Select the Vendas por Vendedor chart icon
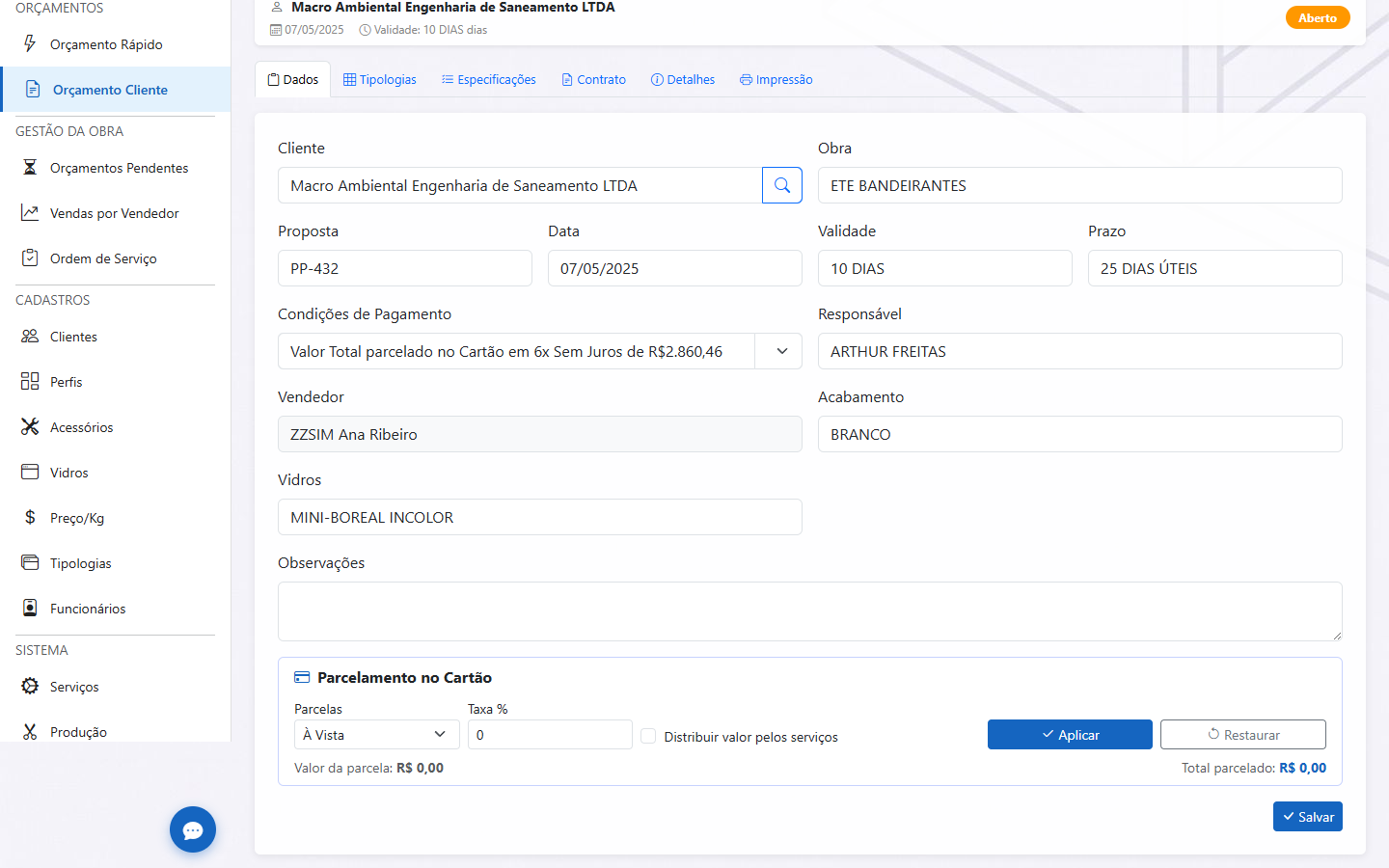The width and height of the screenshot is (1389, 868). [x=30, y=213]
